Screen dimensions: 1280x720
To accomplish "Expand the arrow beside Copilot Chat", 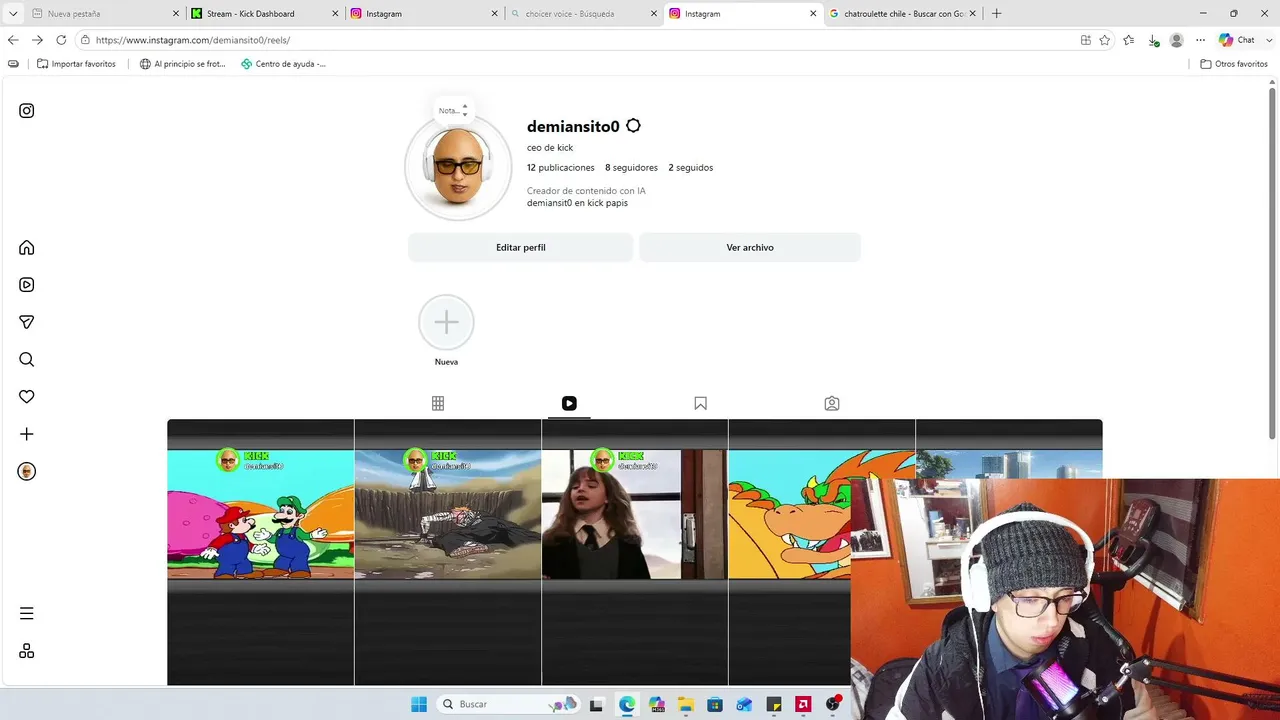I will [x=1269, y=40].
